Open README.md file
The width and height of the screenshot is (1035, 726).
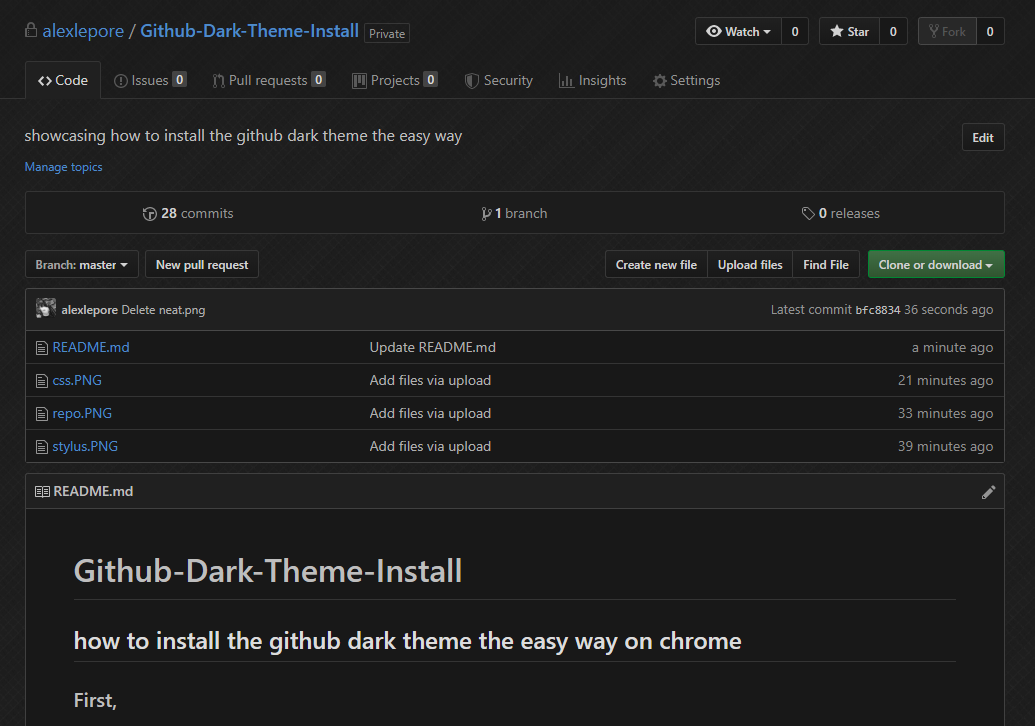[x=91, y=348]
